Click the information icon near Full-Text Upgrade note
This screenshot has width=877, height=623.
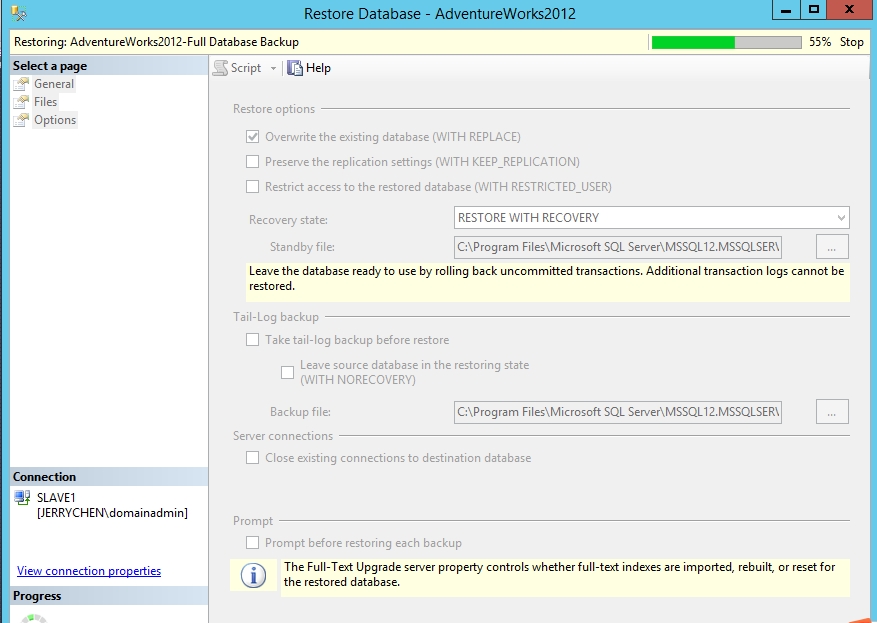253,575
